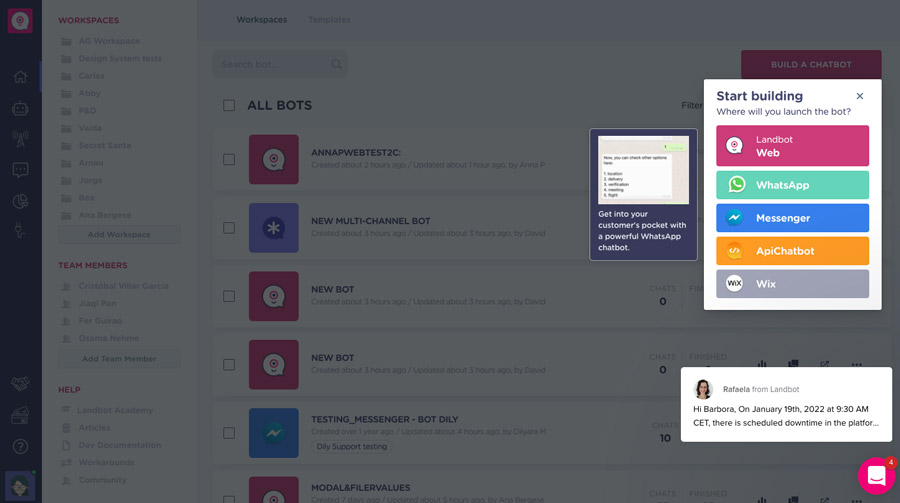The width and height of the screenshot is (900, 503).
Task: Select team member Cristóbal Villar García
Action: (x=123, y=286)
